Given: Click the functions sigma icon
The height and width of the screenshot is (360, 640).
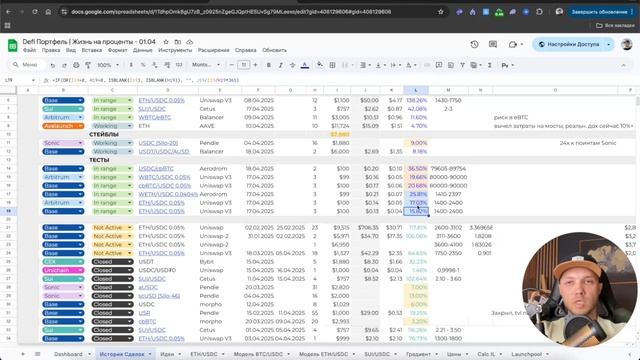Looking at the screenshot, I should [489, 65].
